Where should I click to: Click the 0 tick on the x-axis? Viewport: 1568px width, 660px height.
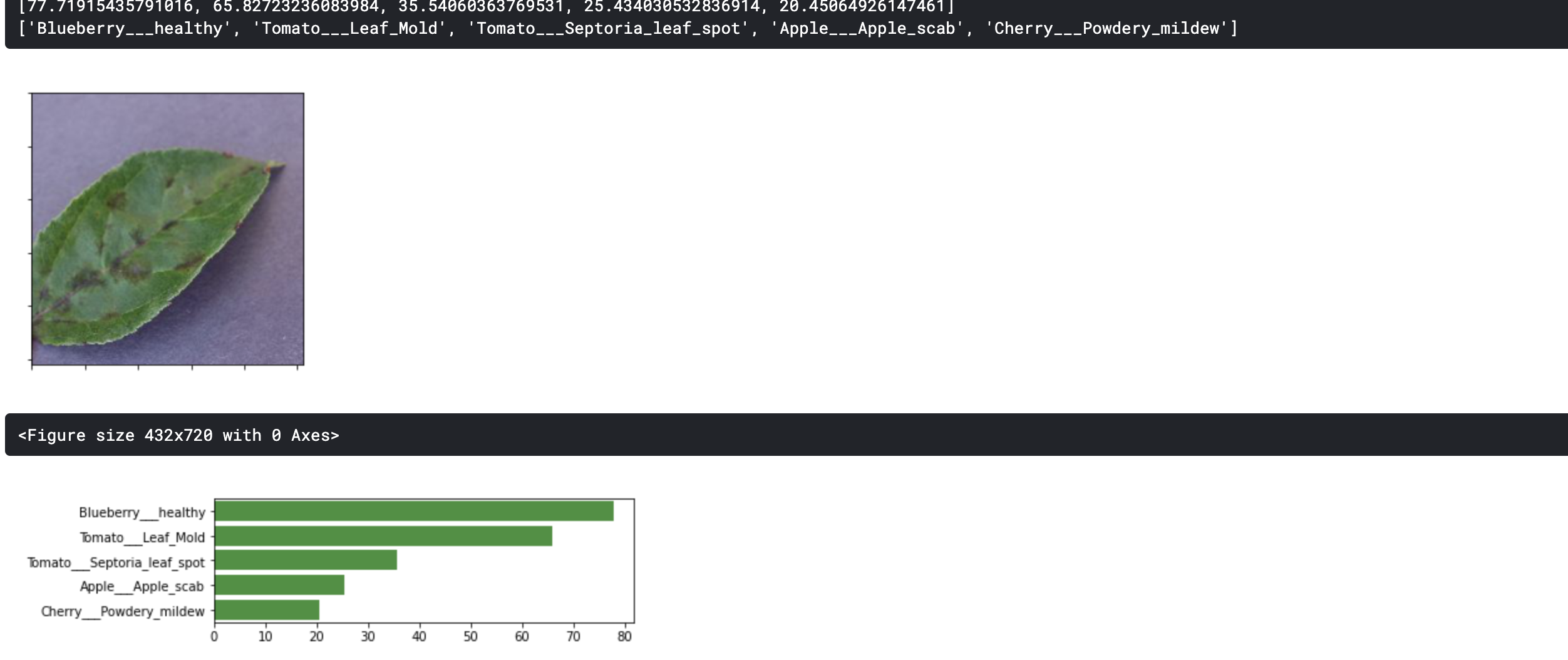(214, 637)
